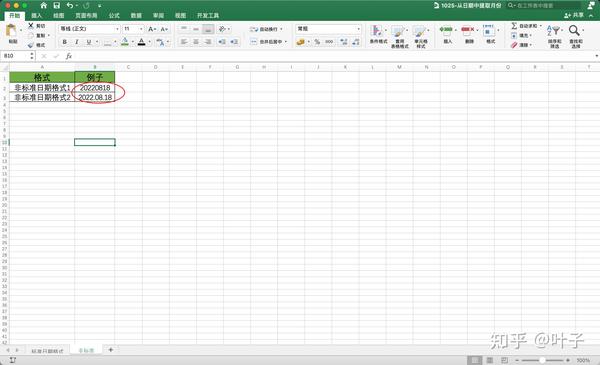This screenshot has height=365, width=600.
Task: Click the Cut scissors icon
Action: pos(31,26)
